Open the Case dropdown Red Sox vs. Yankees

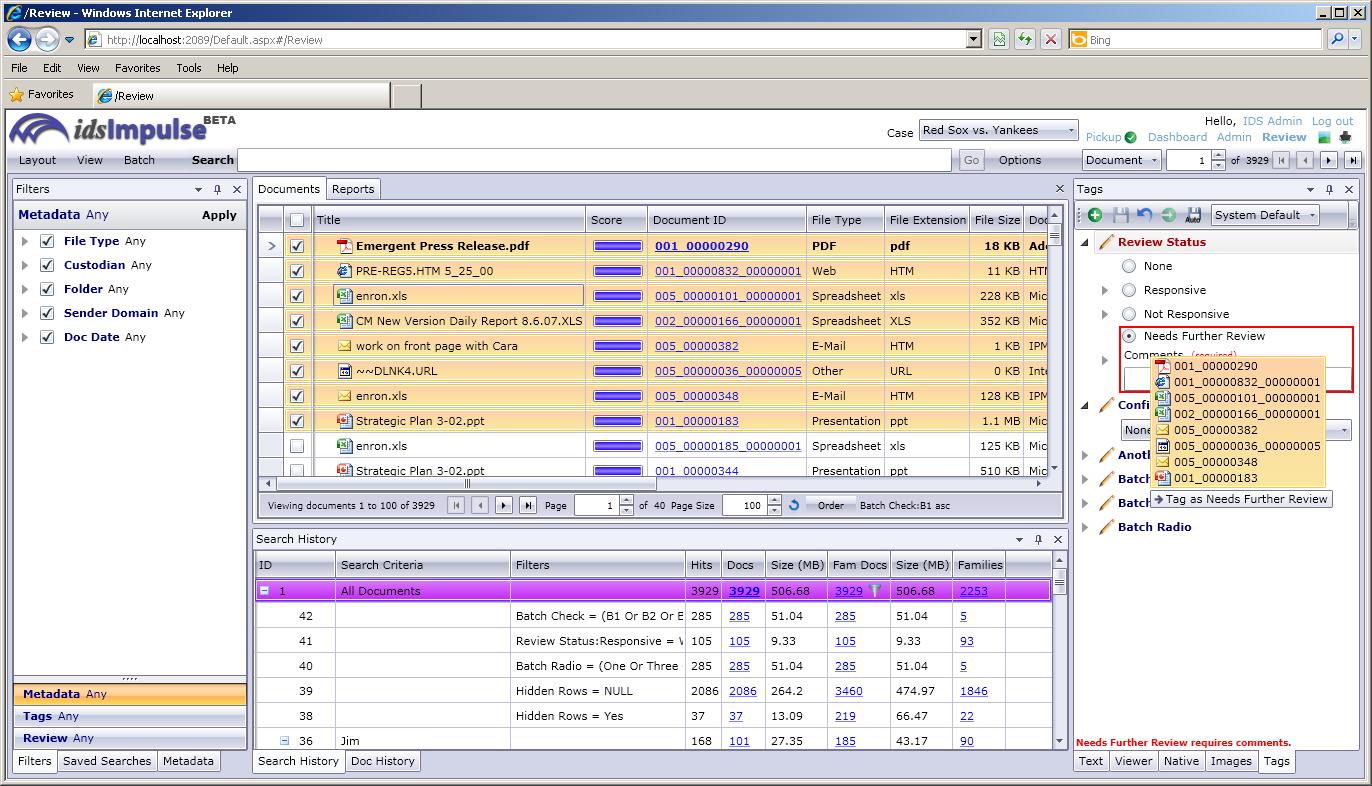pos(998,130)
